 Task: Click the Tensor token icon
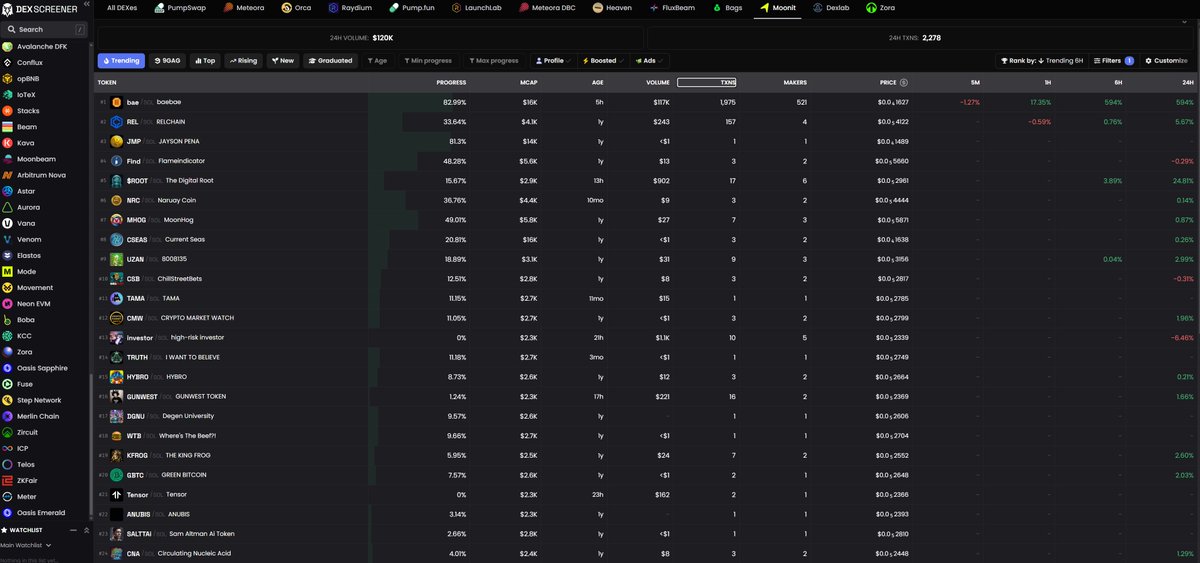coord(117,494)
